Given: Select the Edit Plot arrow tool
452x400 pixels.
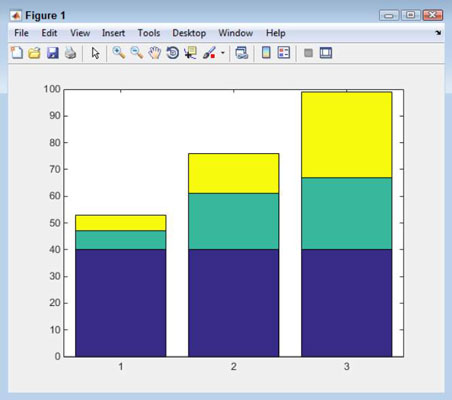Looking at the screenshot, I should click(95, 53).
